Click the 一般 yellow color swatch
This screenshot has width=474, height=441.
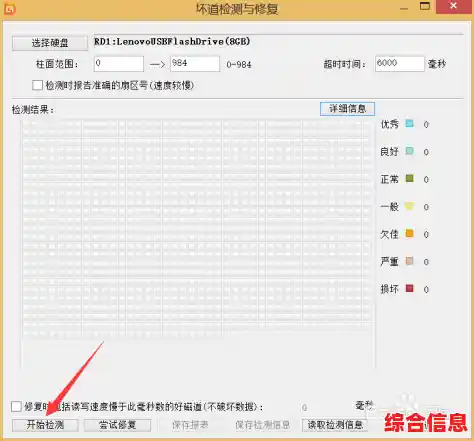pos(410,206)
